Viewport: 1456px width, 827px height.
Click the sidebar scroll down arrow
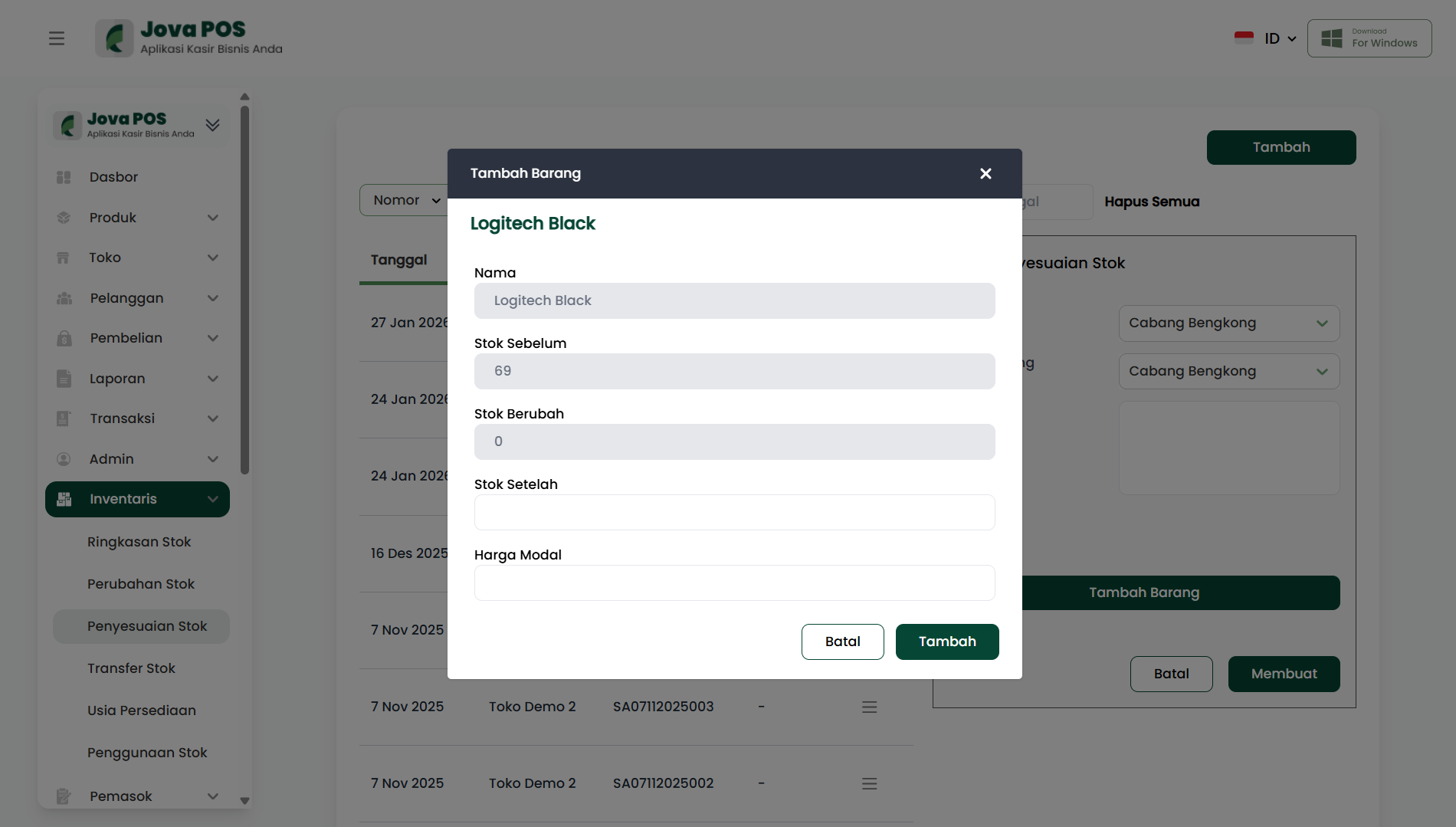[x=244, y=800]
